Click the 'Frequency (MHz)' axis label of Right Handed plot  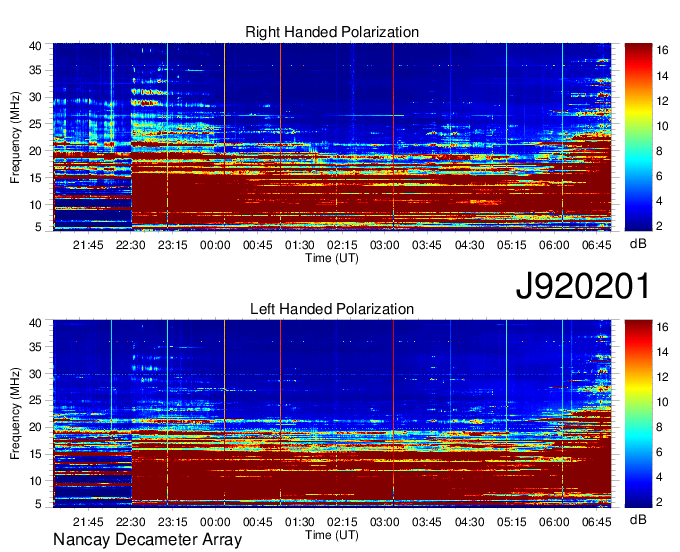tap(15, 137)
